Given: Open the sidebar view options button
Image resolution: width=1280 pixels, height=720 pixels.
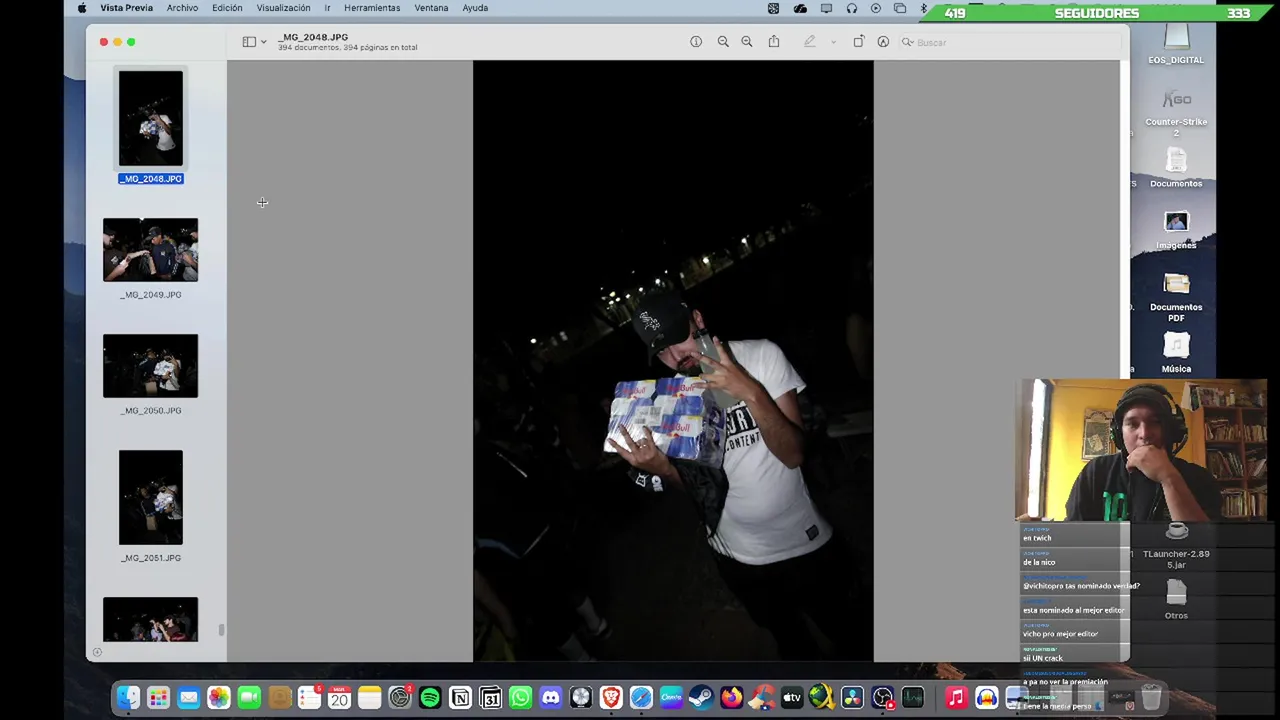Looking at the screenshot, I should pos(249,42).
